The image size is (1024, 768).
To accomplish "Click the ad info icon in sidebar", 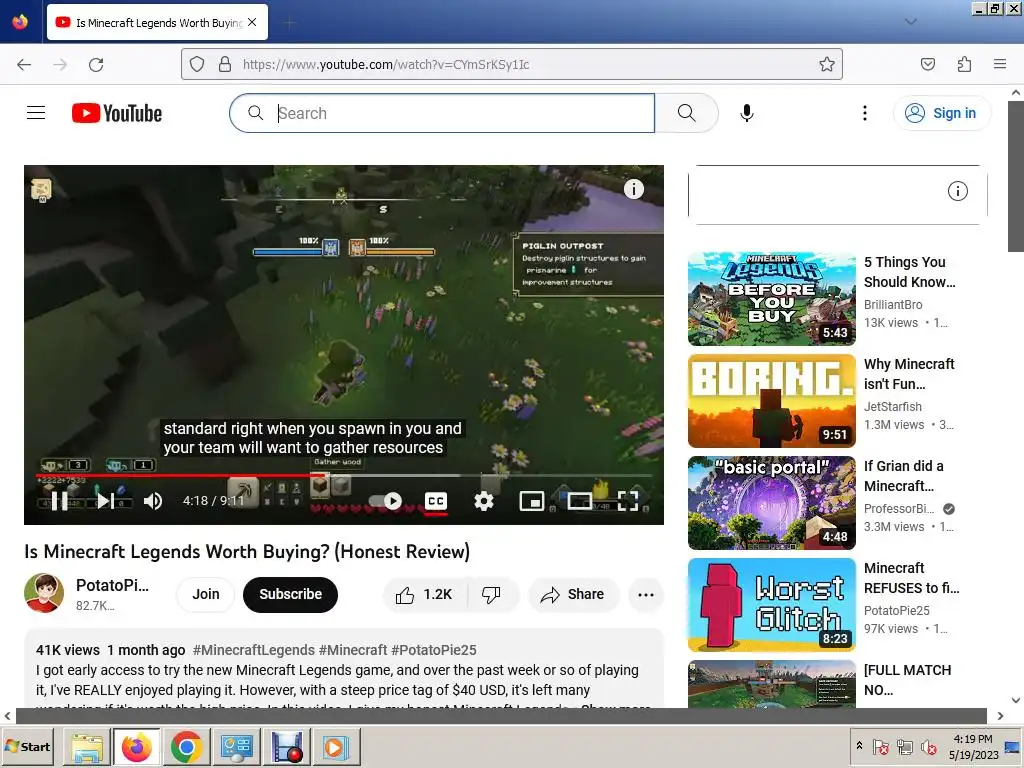I will pos(957,191).
